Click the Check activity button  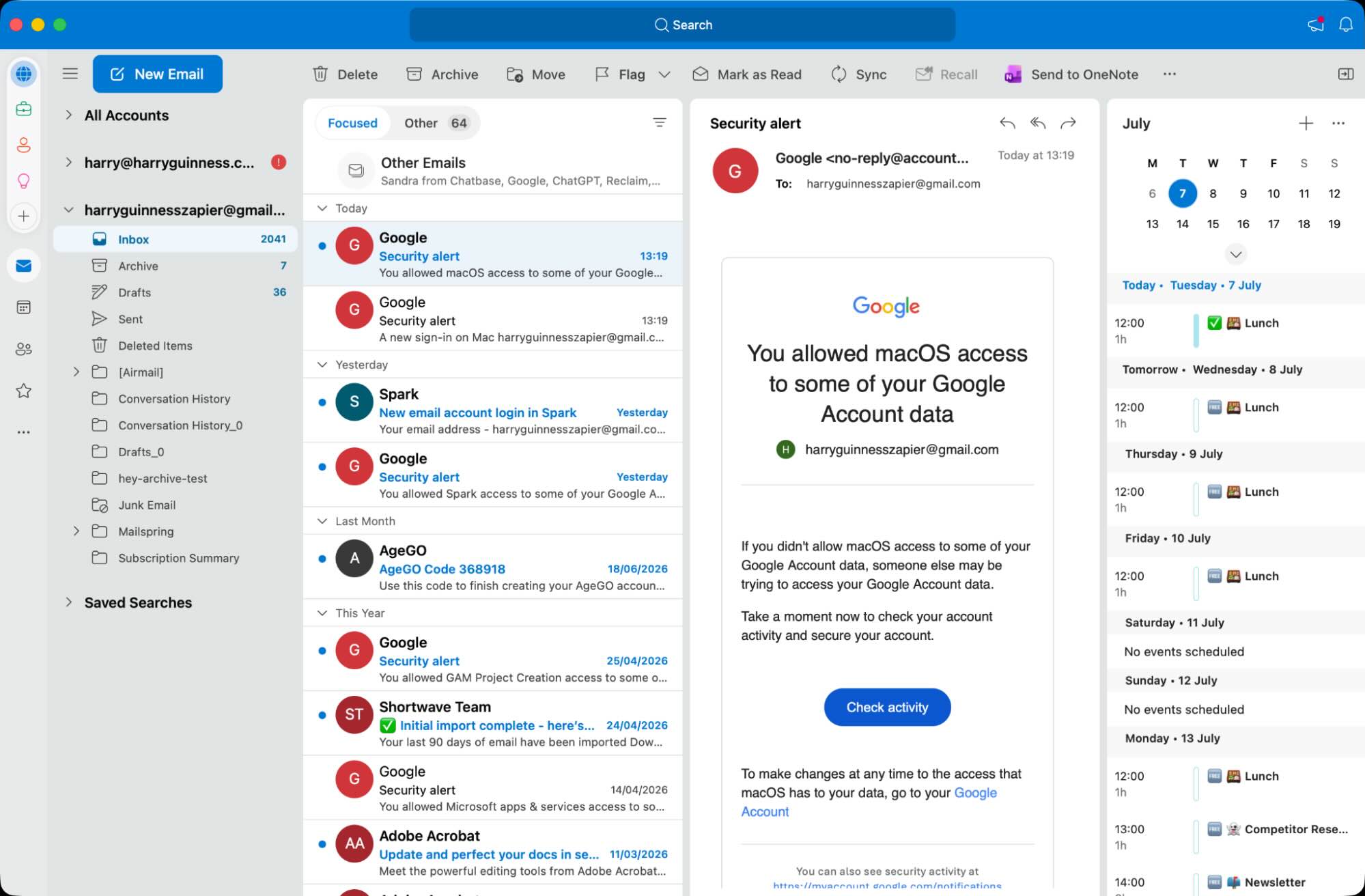click(x=887, y=708)
